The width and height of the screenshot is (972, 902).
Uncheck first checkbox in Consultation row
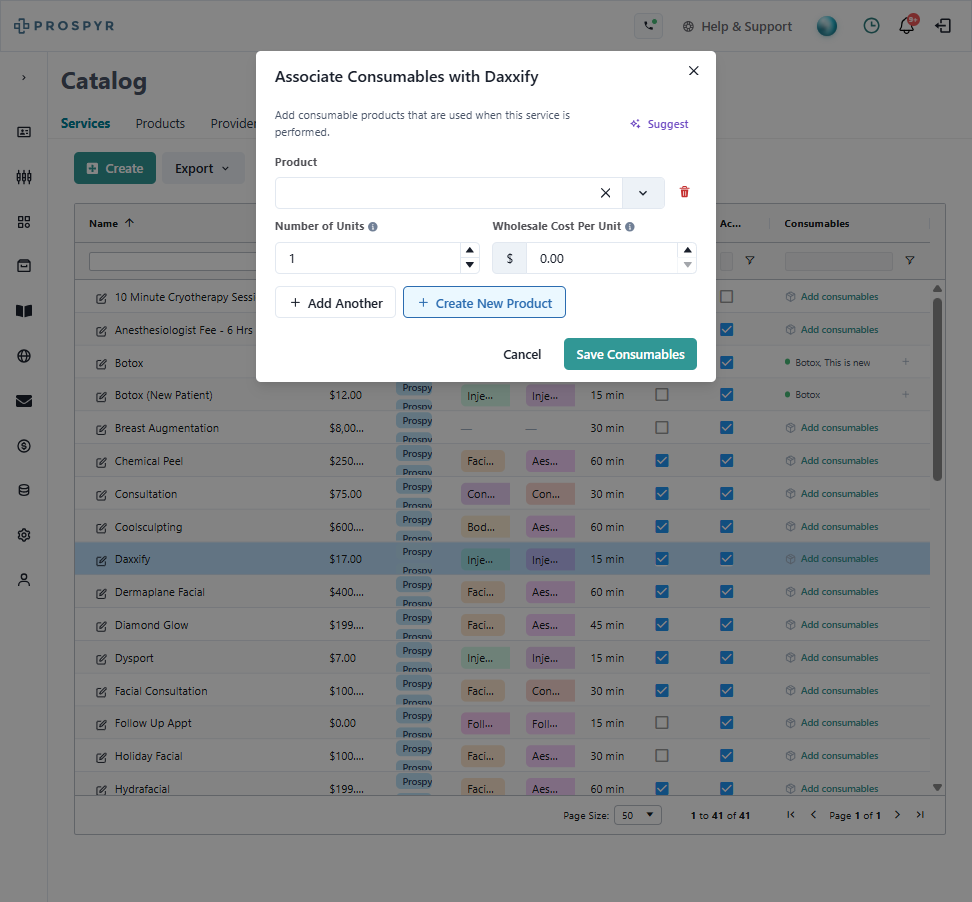pyautogui.click(x=662, y=493)
